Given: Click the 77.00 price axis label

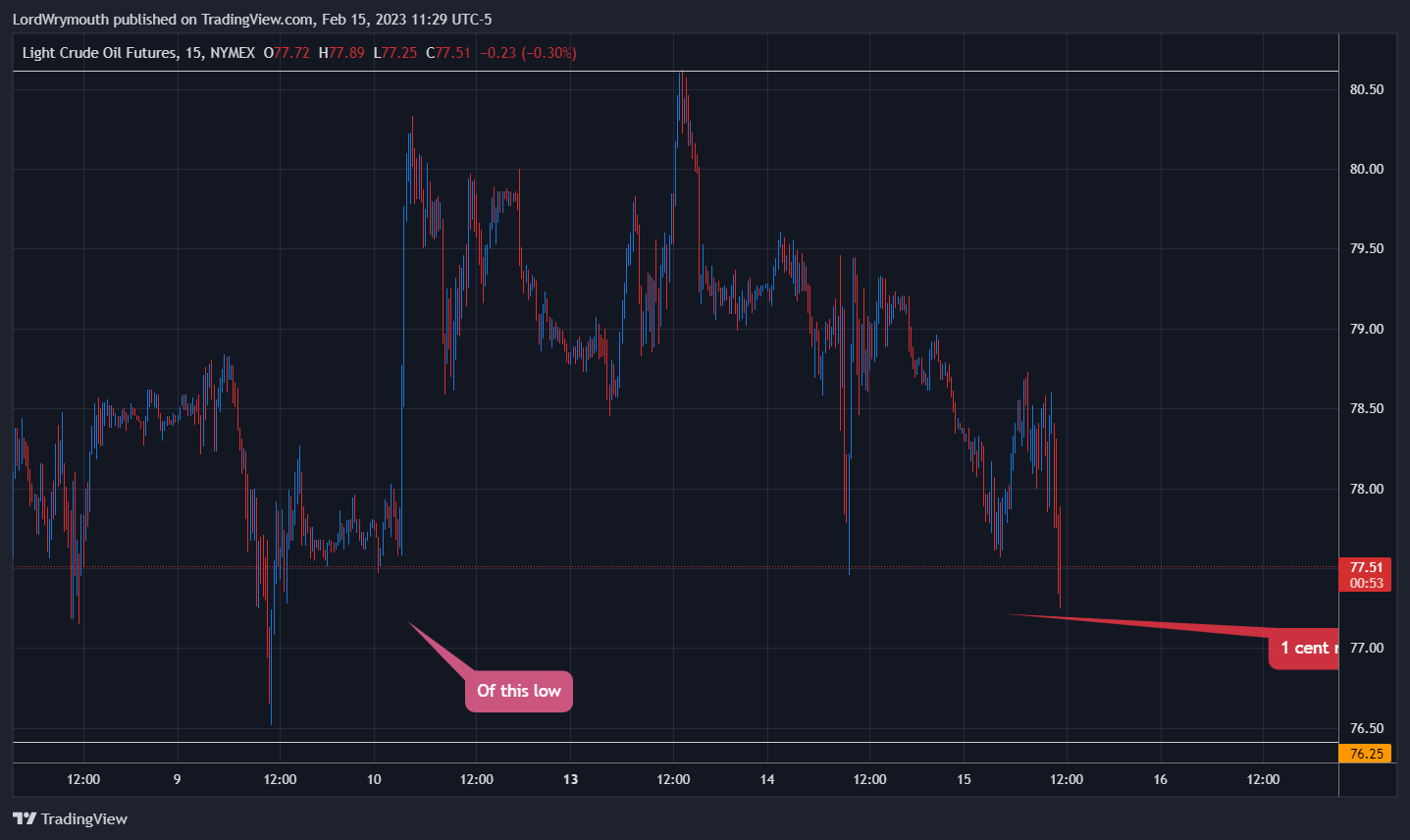Looking at the screenshot, I should click(x=1366, y=648).
